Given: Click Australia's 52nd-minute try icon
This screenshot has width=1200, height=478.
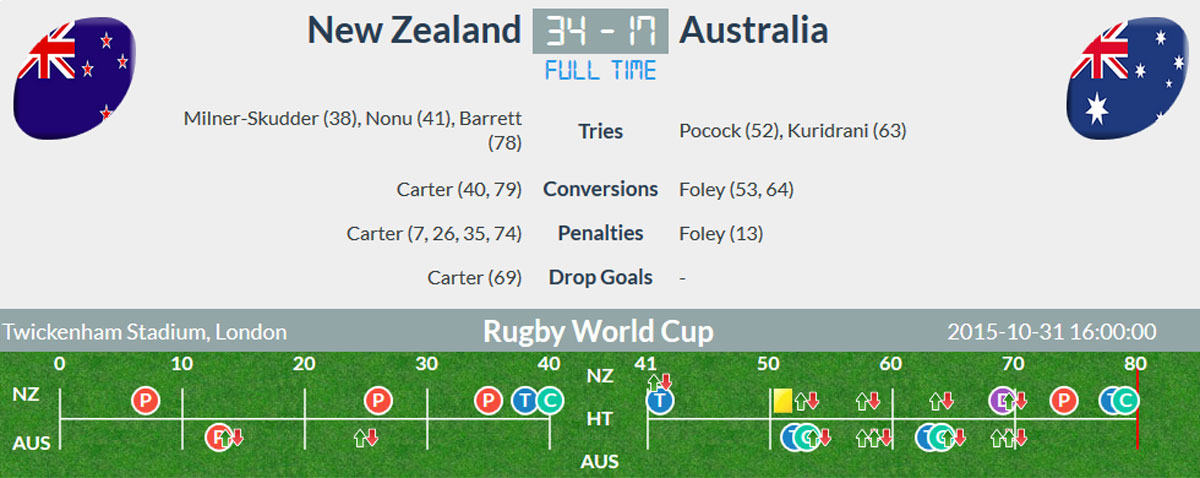Looking at the screenshot, I should coord(794,437).
